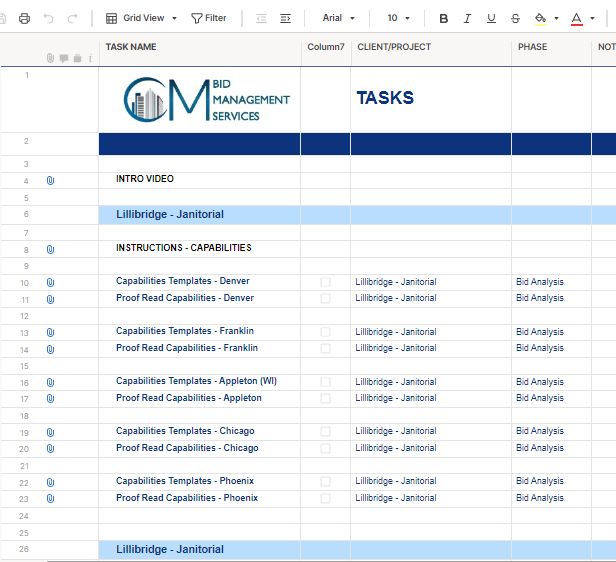Expand the fill color dropdown arrow

[x=556, y=18]
